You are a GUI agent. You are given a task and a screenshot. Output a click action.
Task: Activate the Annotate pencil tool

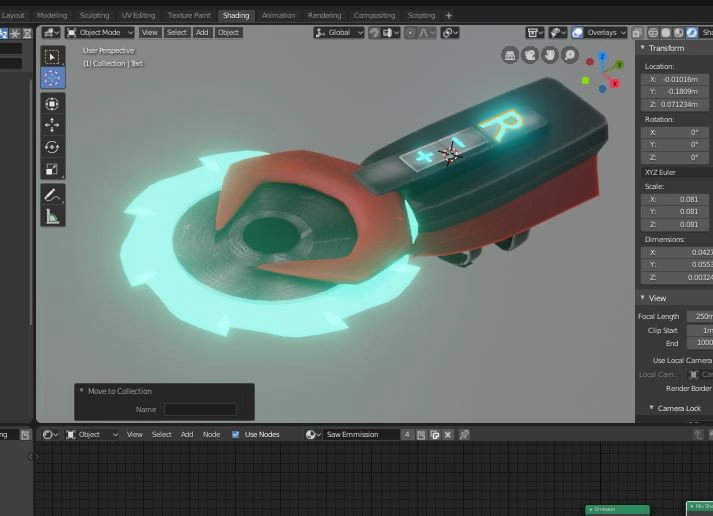click(x=52, y=195)
